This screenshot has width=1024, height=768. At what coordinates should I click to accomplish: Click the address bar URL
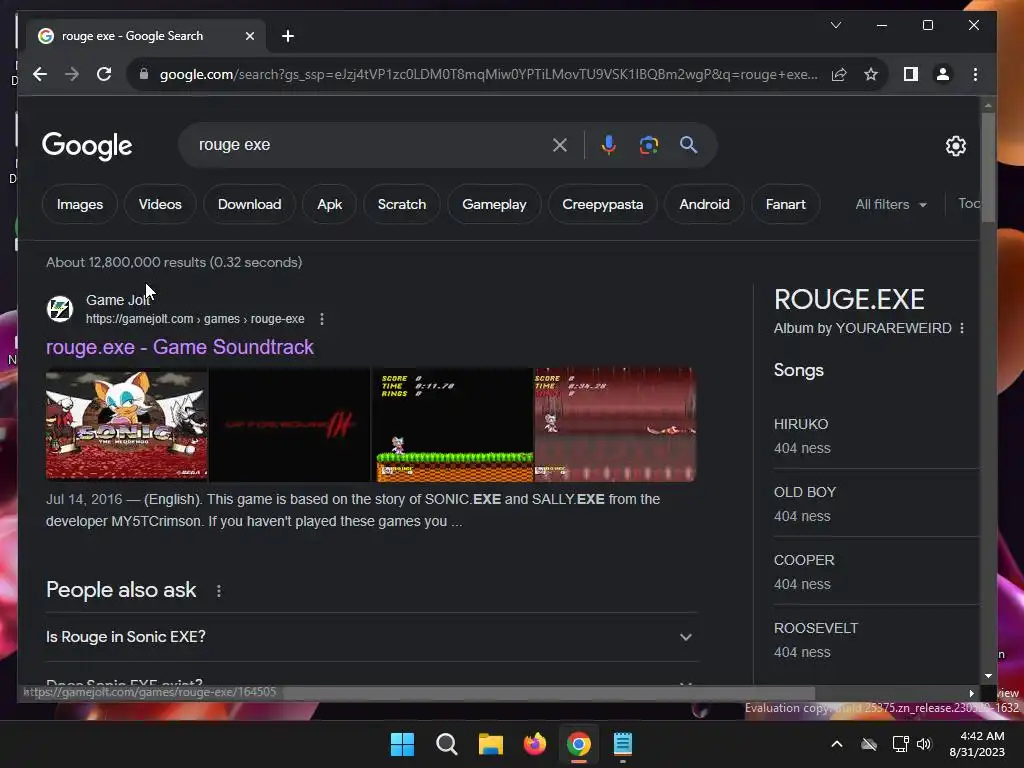point(488,74)
